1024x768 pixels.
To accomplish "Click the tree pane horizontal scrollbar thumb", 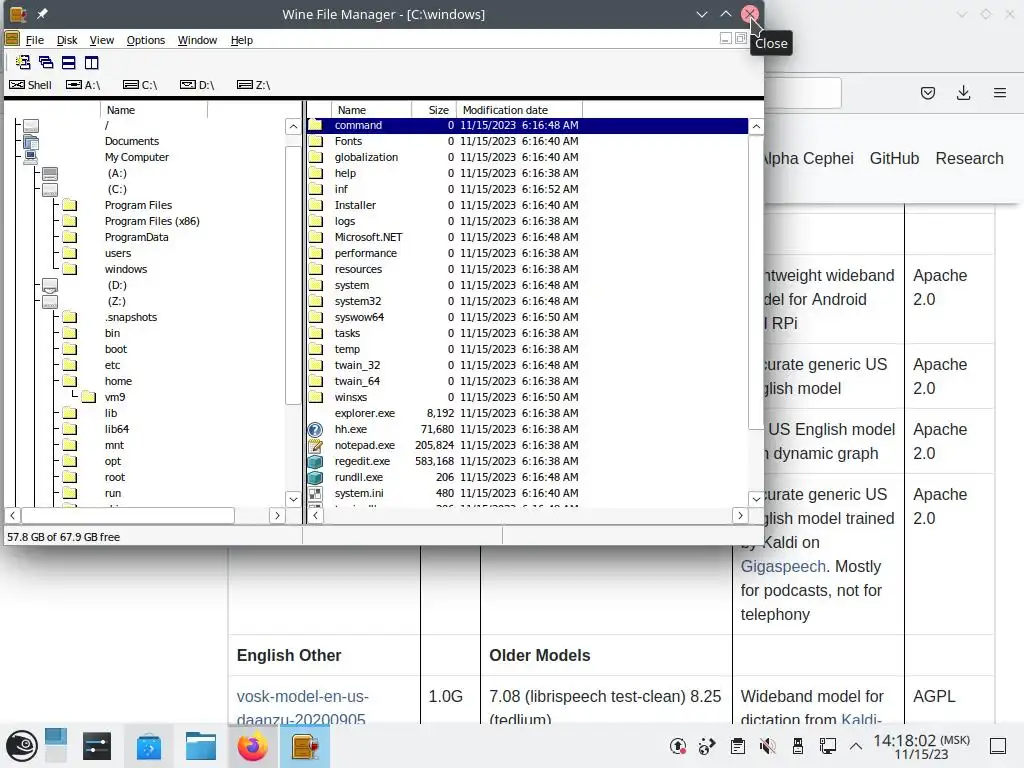I will [x=128, y=515].
